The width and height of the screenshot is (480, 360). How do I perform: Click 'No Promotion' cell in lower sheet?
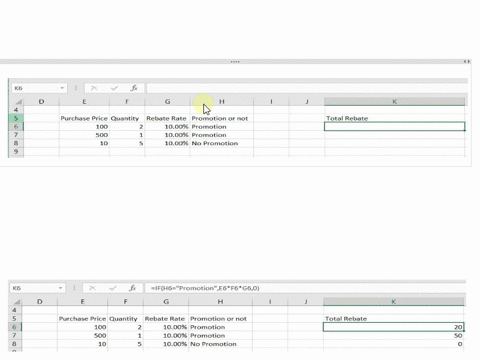[x=220, y=344]
